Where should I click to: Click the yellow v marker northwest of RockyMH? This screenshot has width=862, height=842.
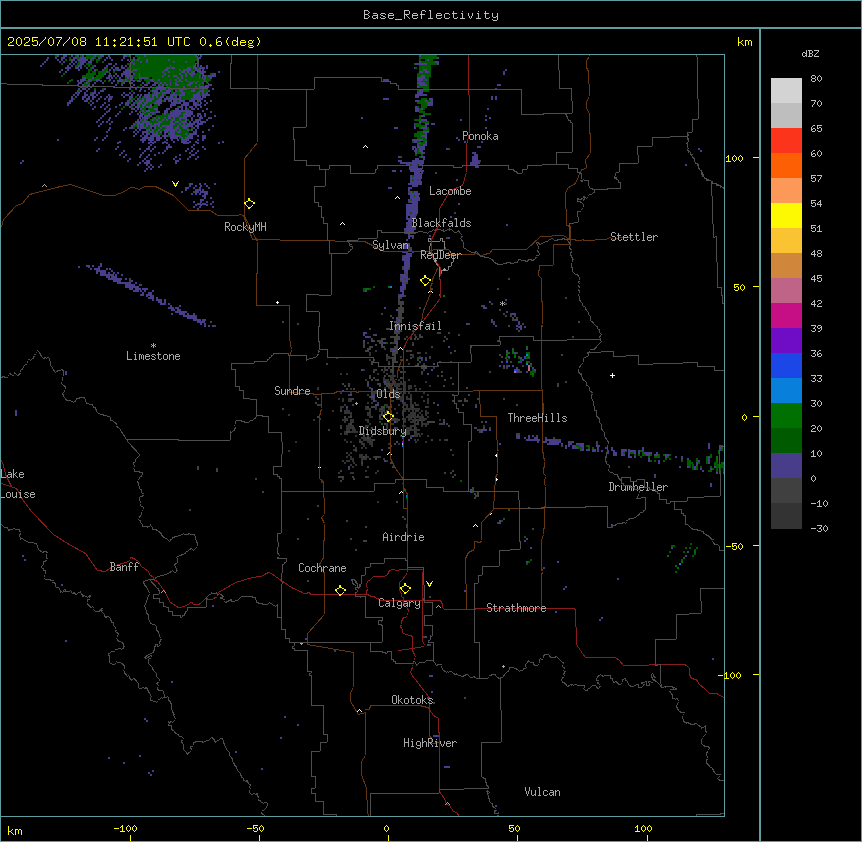coord(175,184)
